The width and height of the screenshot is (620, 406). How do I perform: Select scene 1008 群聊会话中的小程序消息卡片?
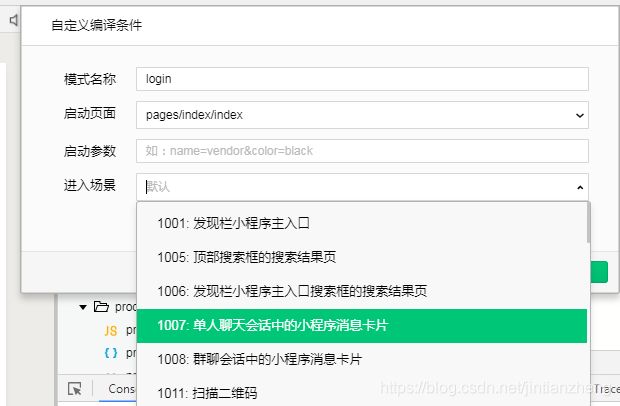(362, 359)
